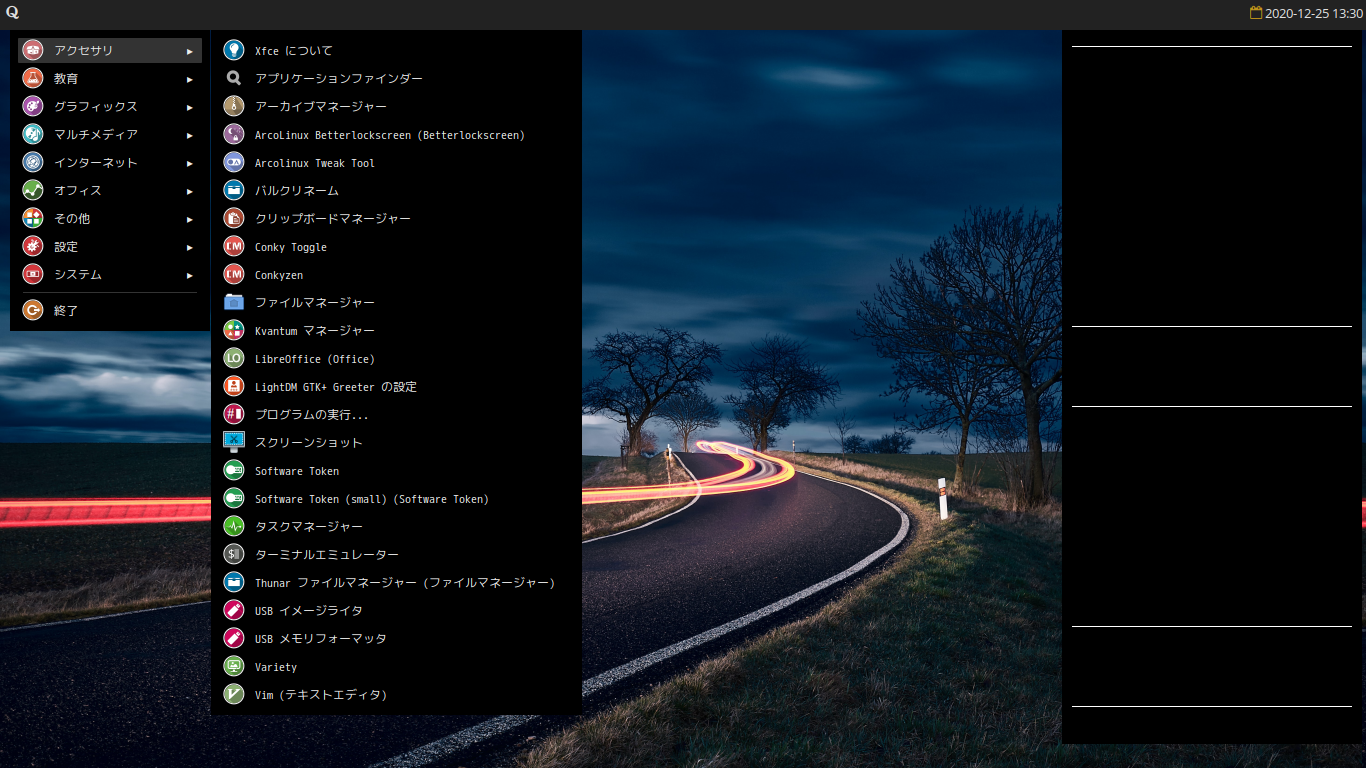Viewport: 1366px width, 768px height.
Task: Click the USB イメージライタ icon
Action: coord(233,610)
